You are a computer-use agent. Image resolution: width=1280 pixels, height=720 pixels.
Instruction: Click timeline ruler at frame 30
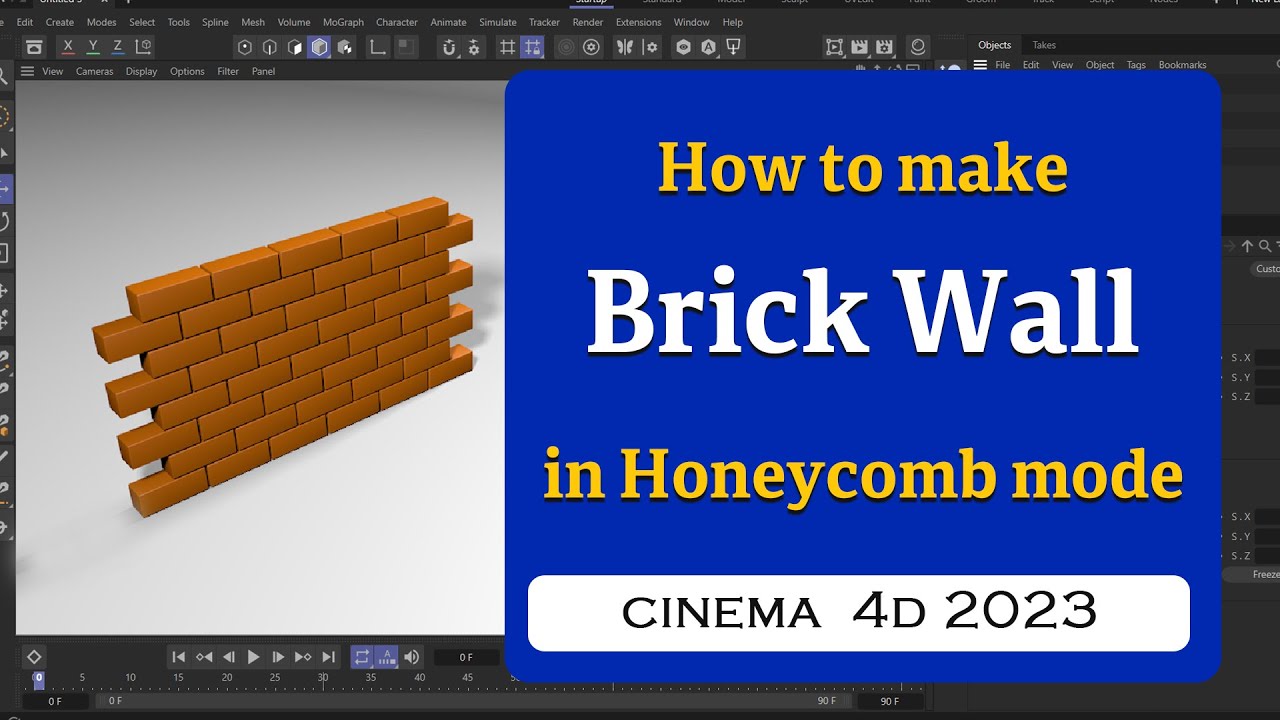pyautogui.click(x=323, y=680)
